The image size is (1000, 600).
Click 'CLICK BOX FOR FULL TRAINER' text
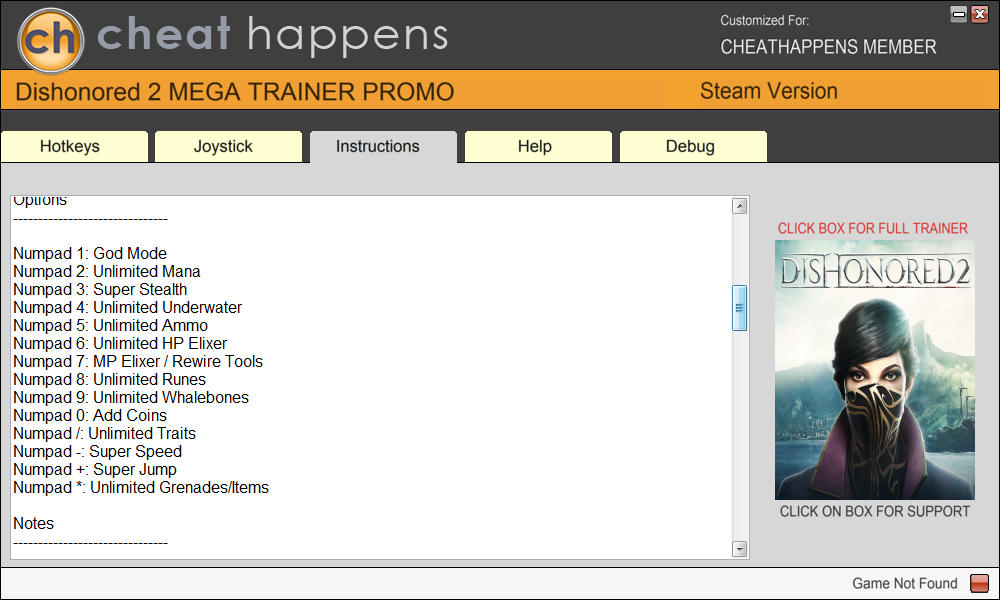[x=873, y=228]
